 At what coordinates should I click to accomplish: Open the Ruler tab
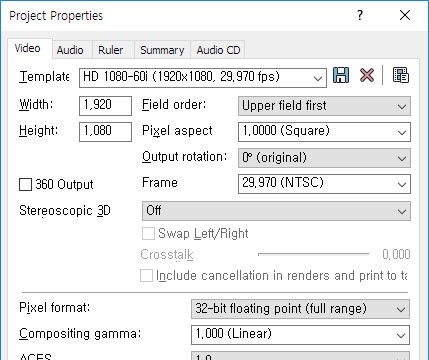click(x=111, y=50)
